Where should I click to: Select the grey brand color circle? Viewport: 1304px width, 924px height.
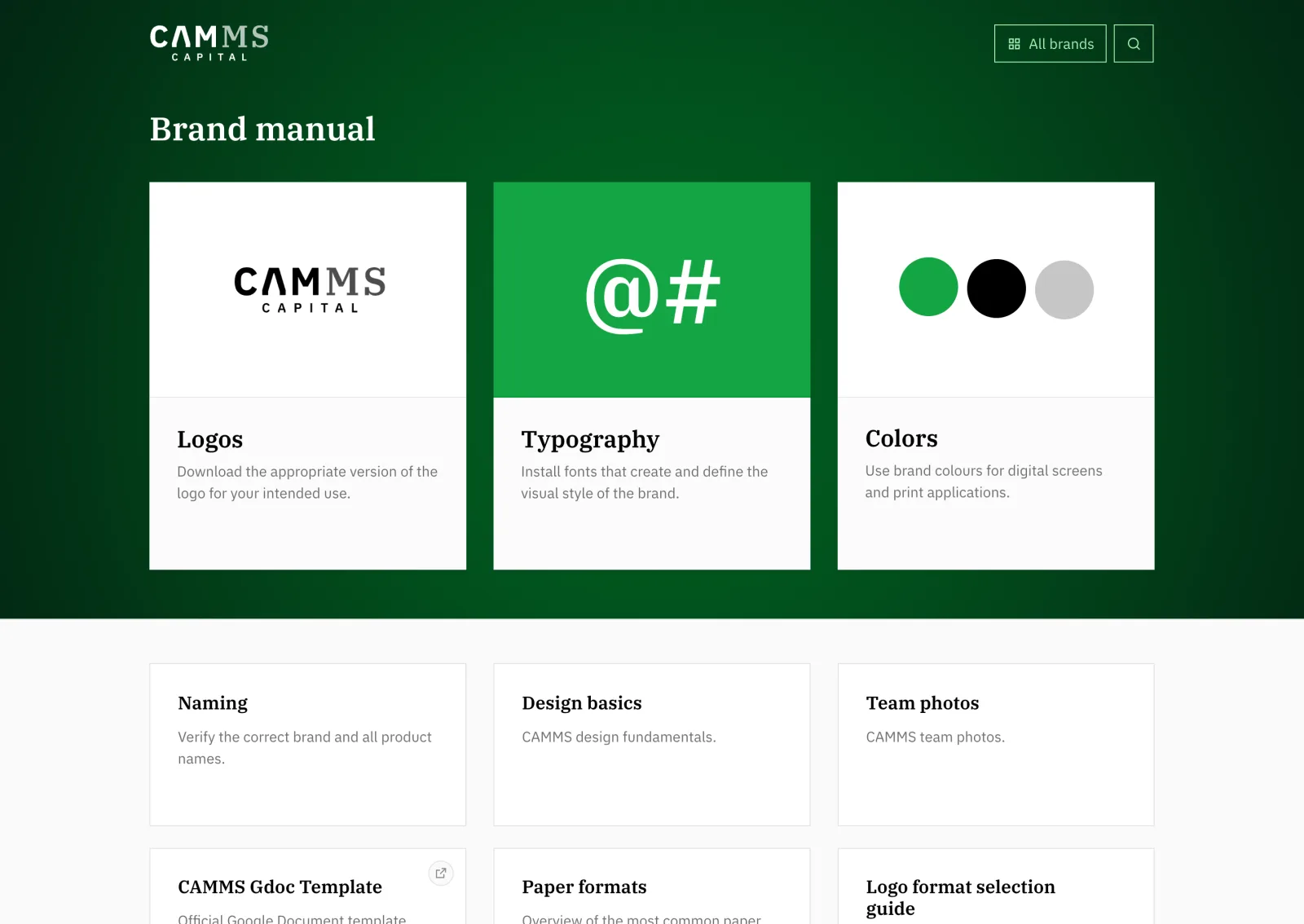pyautogui.click(x=1064, y=290)
